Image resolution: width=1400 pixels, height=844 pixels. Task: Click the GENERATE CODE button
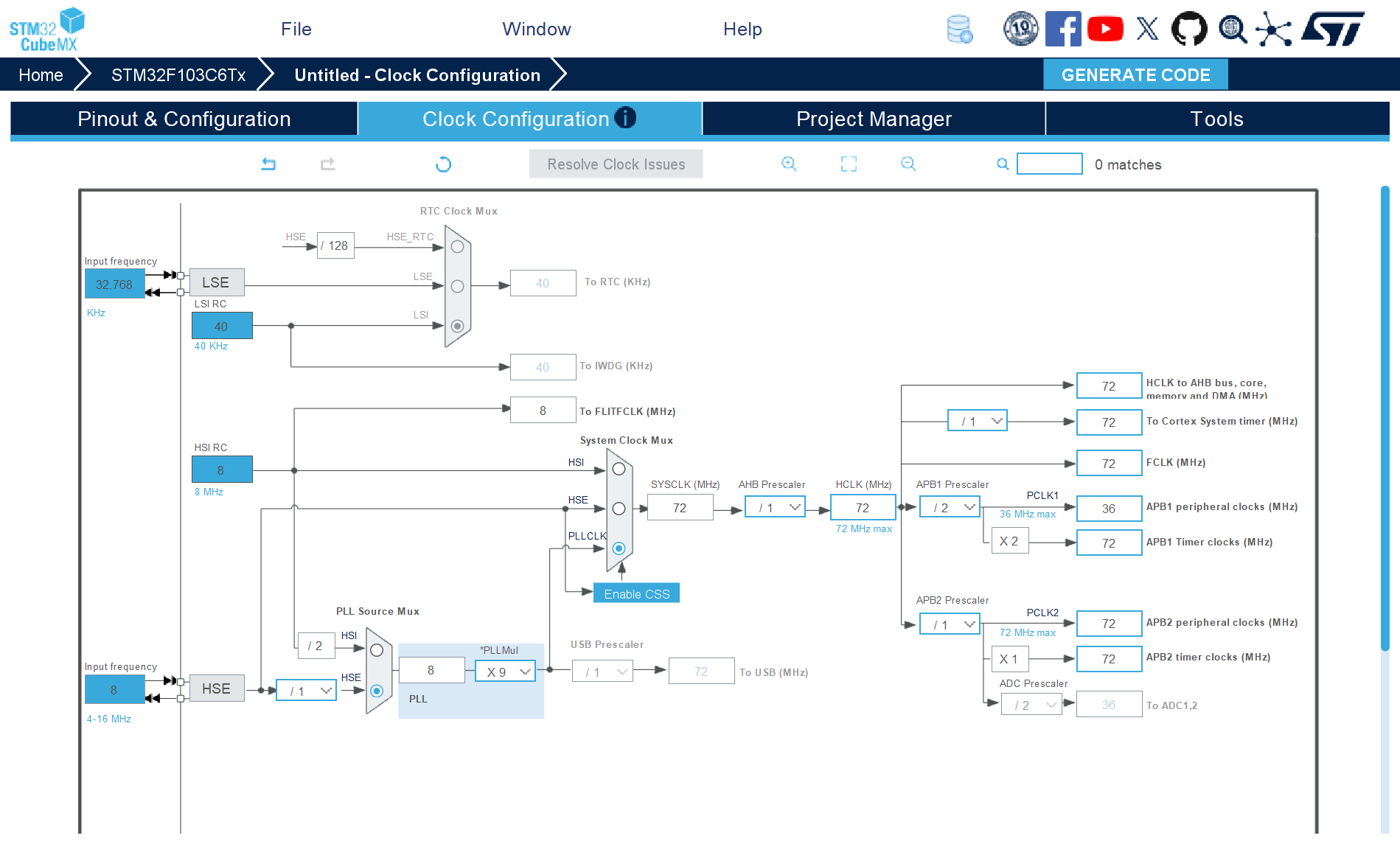pyautogui.click(x=1135, y=74)
